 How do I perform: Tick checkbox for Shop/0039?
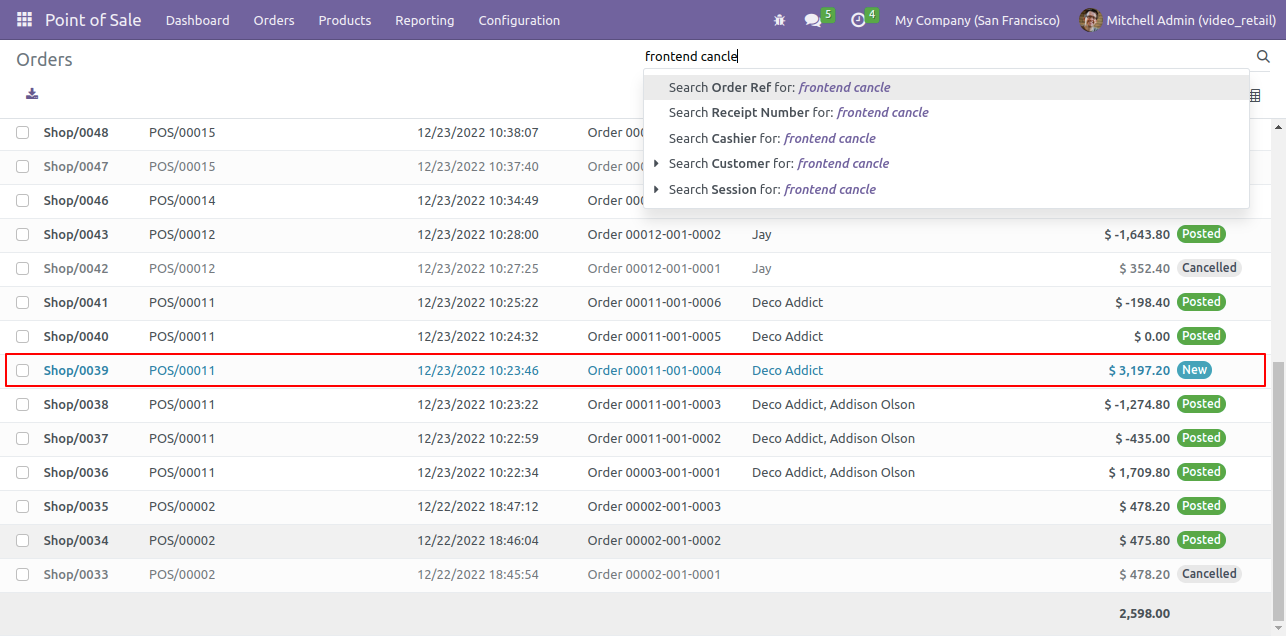(23, 371)
